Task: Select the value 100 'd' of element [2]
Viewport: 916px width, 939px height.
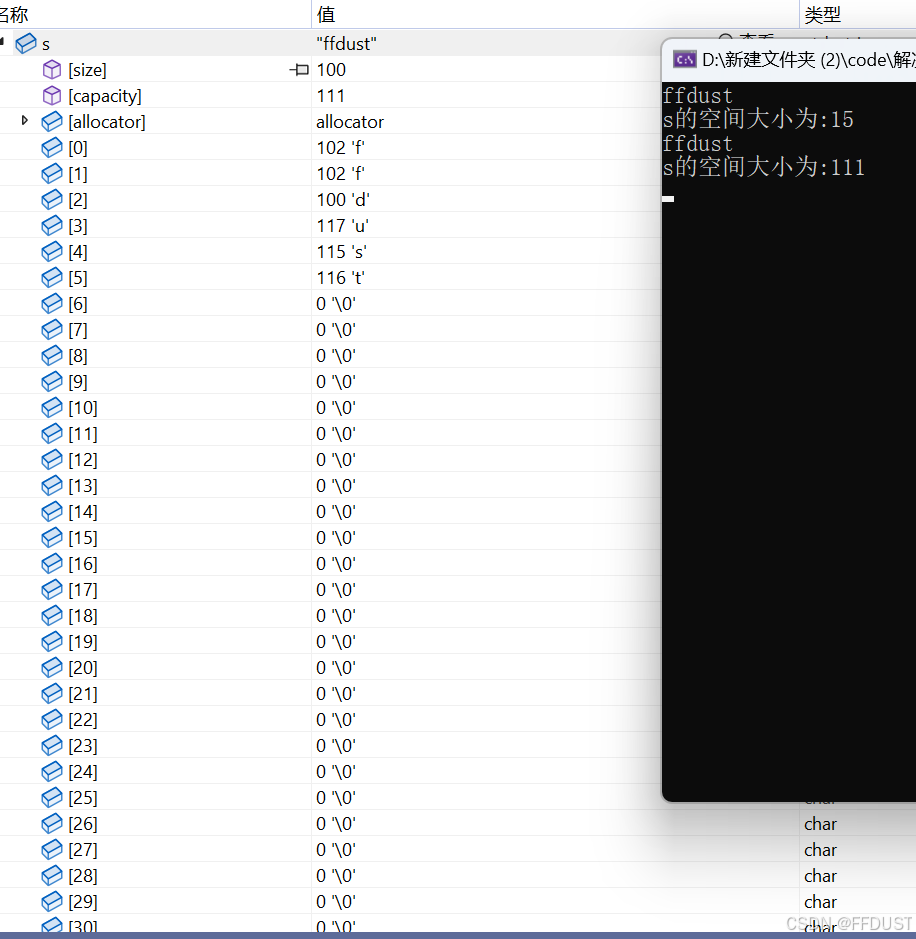Action: 343,199
